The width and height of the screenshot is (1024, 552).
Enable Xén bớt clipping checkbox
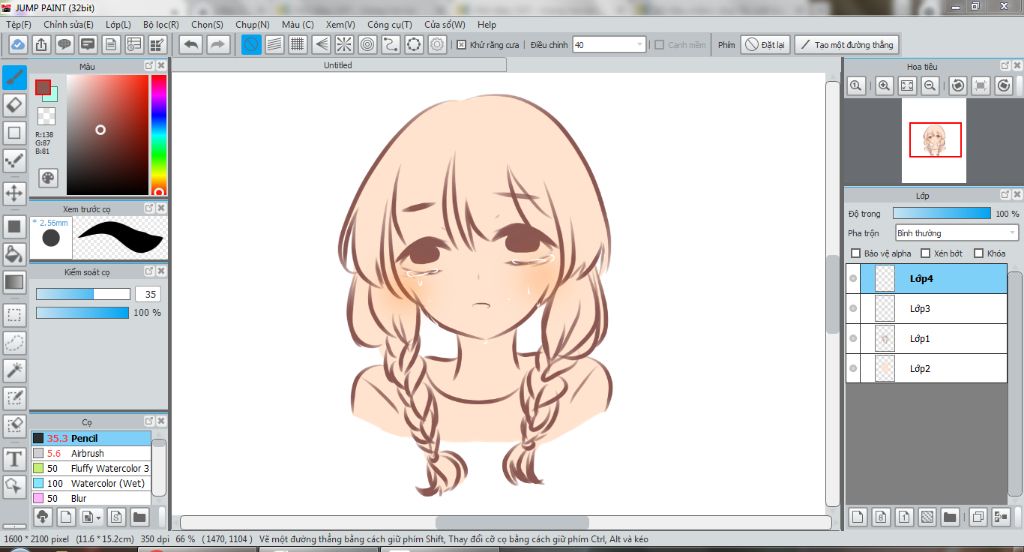pos(925,253)
